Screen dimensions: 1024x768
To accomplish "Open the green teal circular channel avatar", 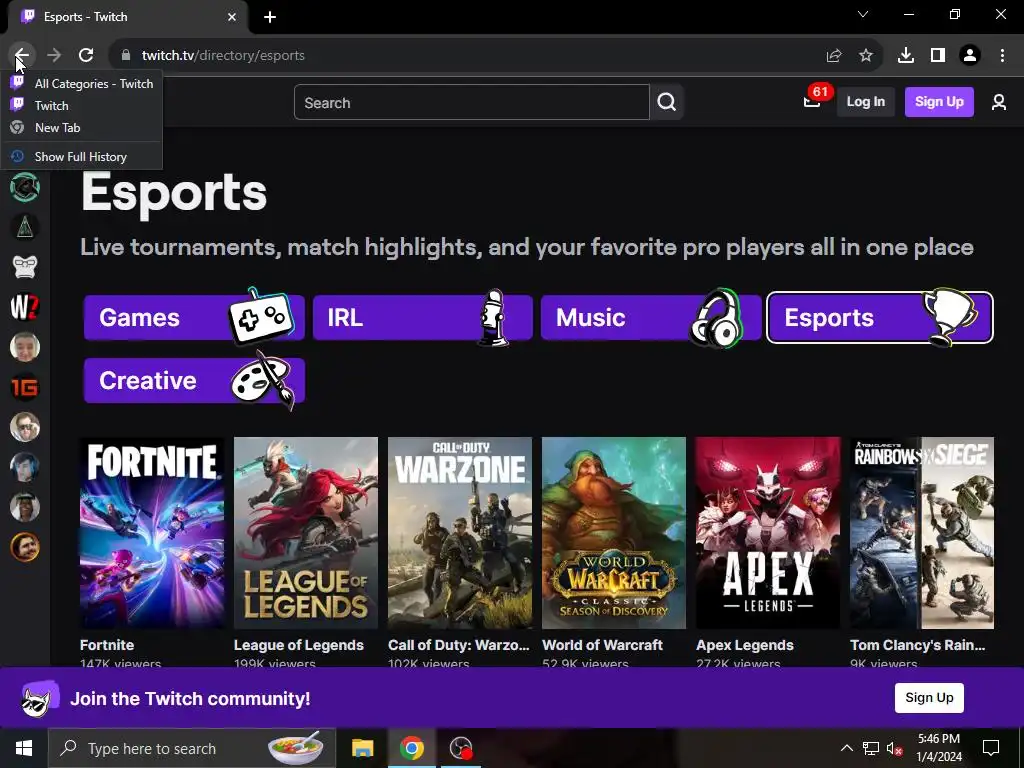I will [x=25, y=187].
